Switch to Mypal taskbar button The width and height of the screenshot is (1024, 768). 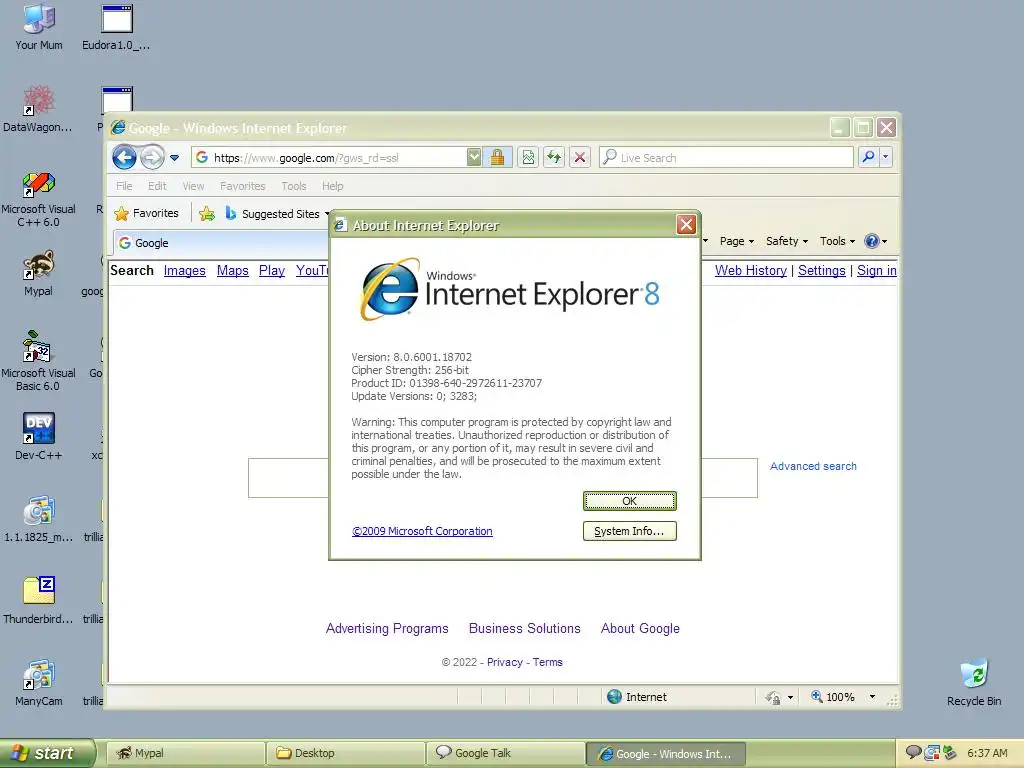point(185,753)
